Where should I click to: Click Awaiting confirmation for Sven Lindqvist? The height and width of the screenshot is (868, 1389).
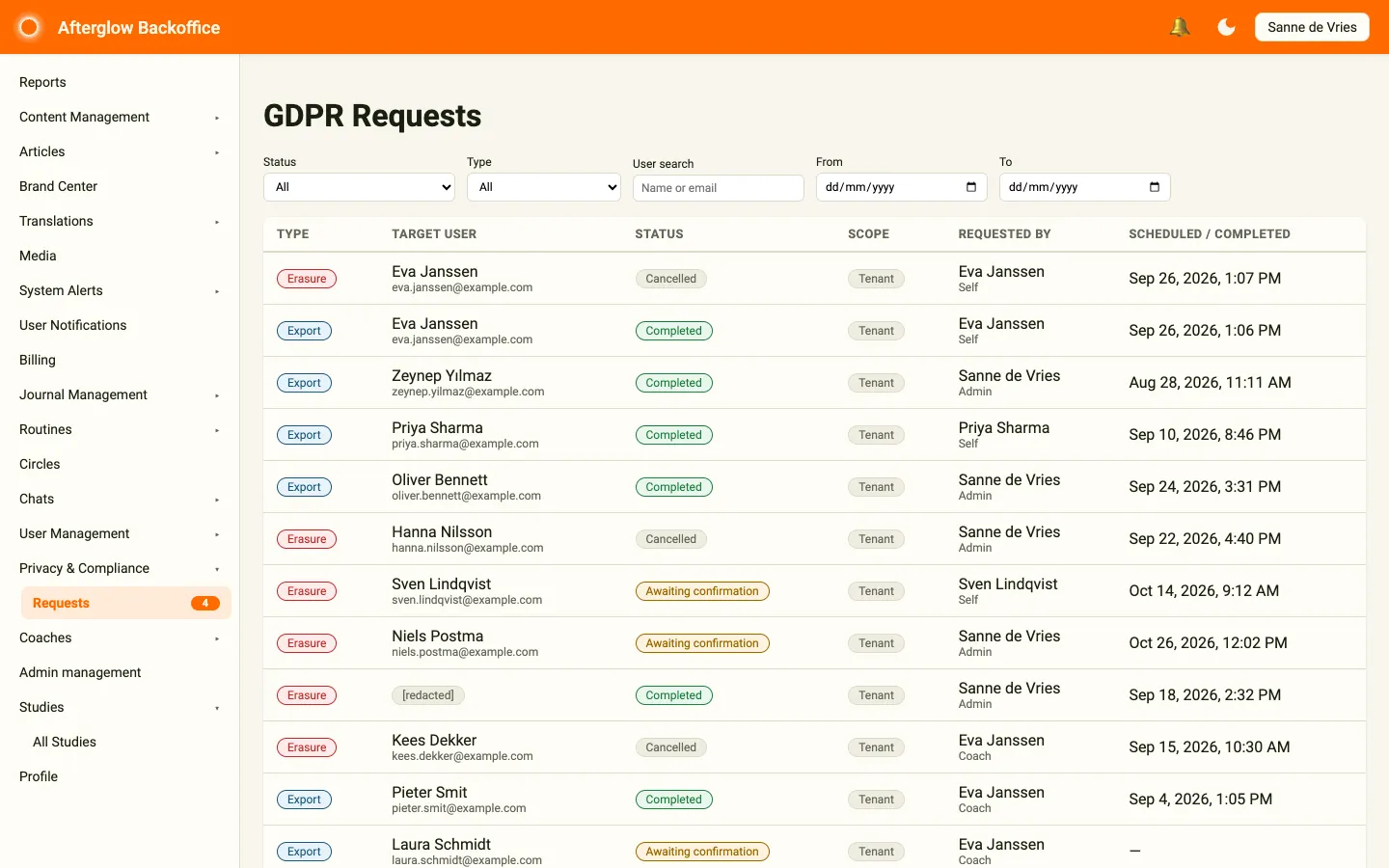(x=702, y=591)
